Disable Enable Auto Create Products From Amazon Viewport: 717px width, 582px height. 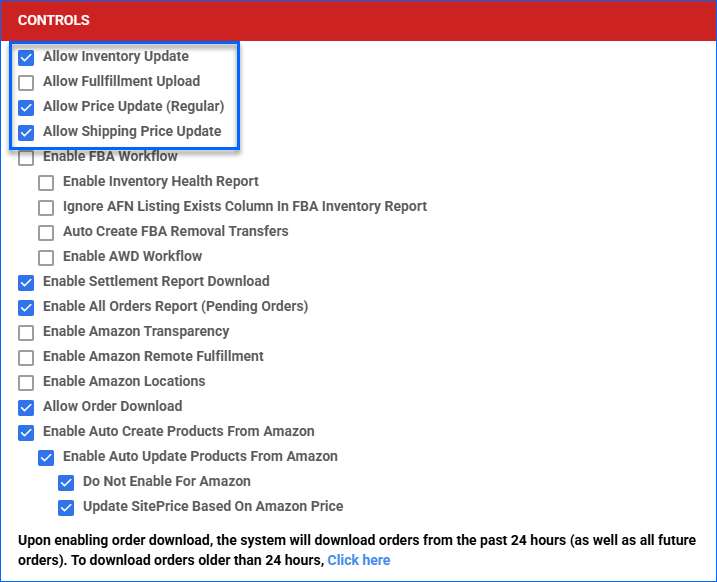coord(26,432)
